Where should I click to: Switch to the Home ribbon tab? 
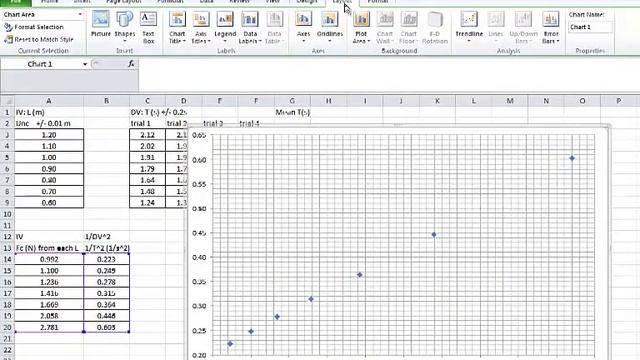49,2
